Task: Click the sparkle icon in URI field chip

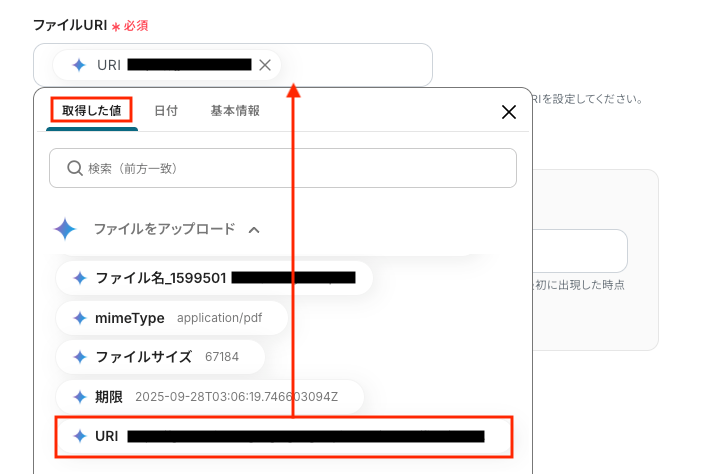Action: 79,65
